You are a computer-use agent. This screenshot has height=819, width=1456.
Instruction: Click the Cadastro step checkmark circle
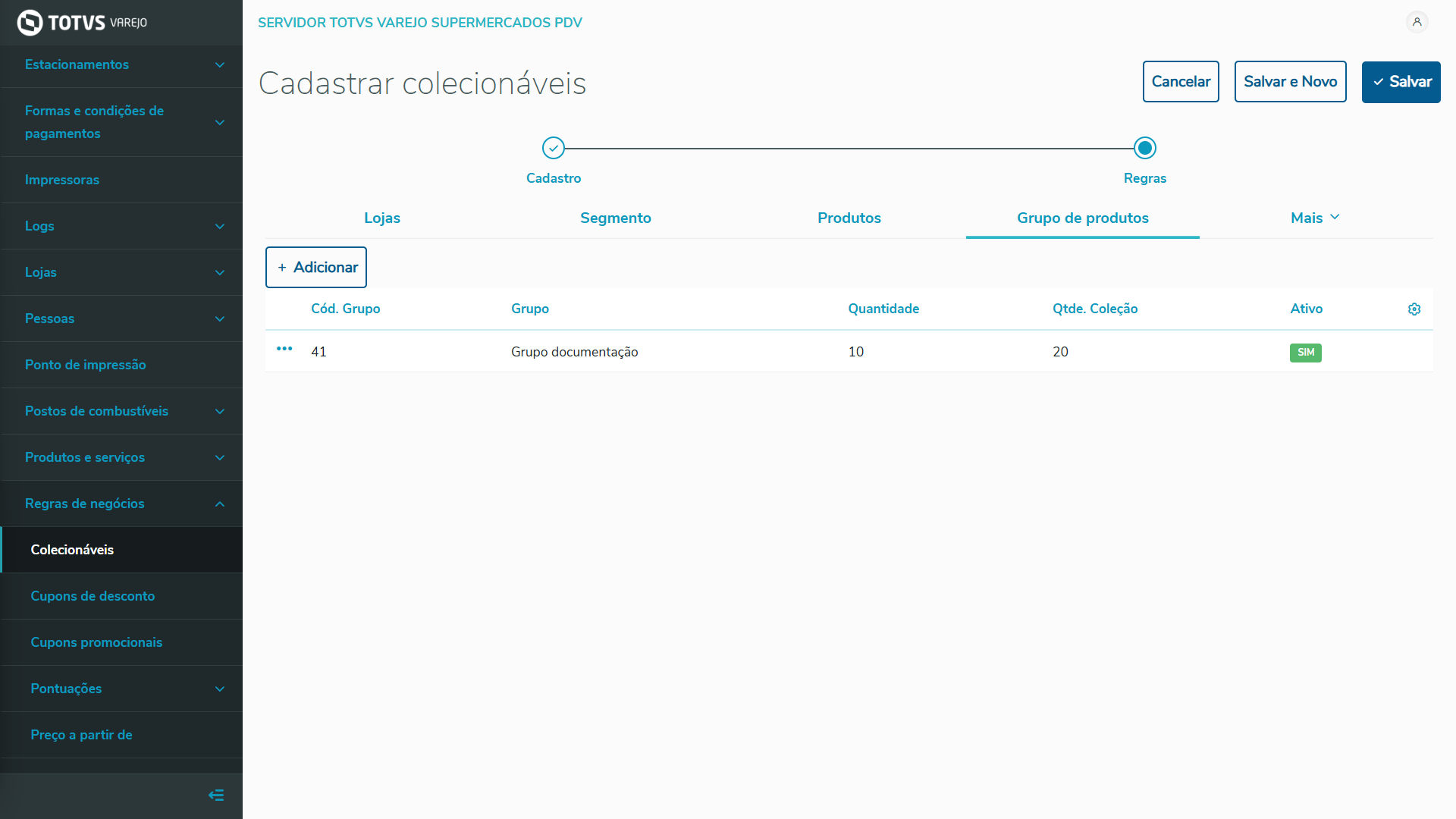coord(554,148)
